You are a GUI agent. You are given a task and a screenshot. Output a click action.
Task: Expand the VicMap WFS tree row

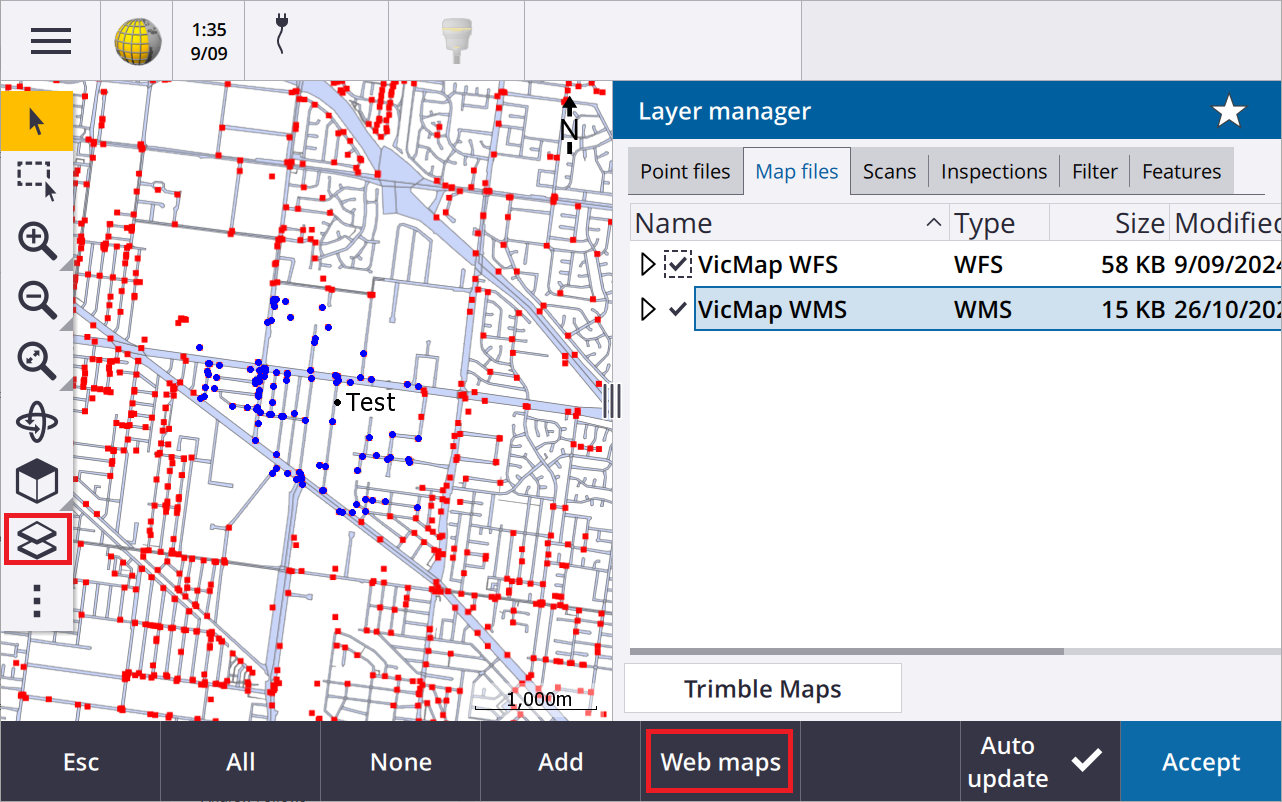[648, 265]
